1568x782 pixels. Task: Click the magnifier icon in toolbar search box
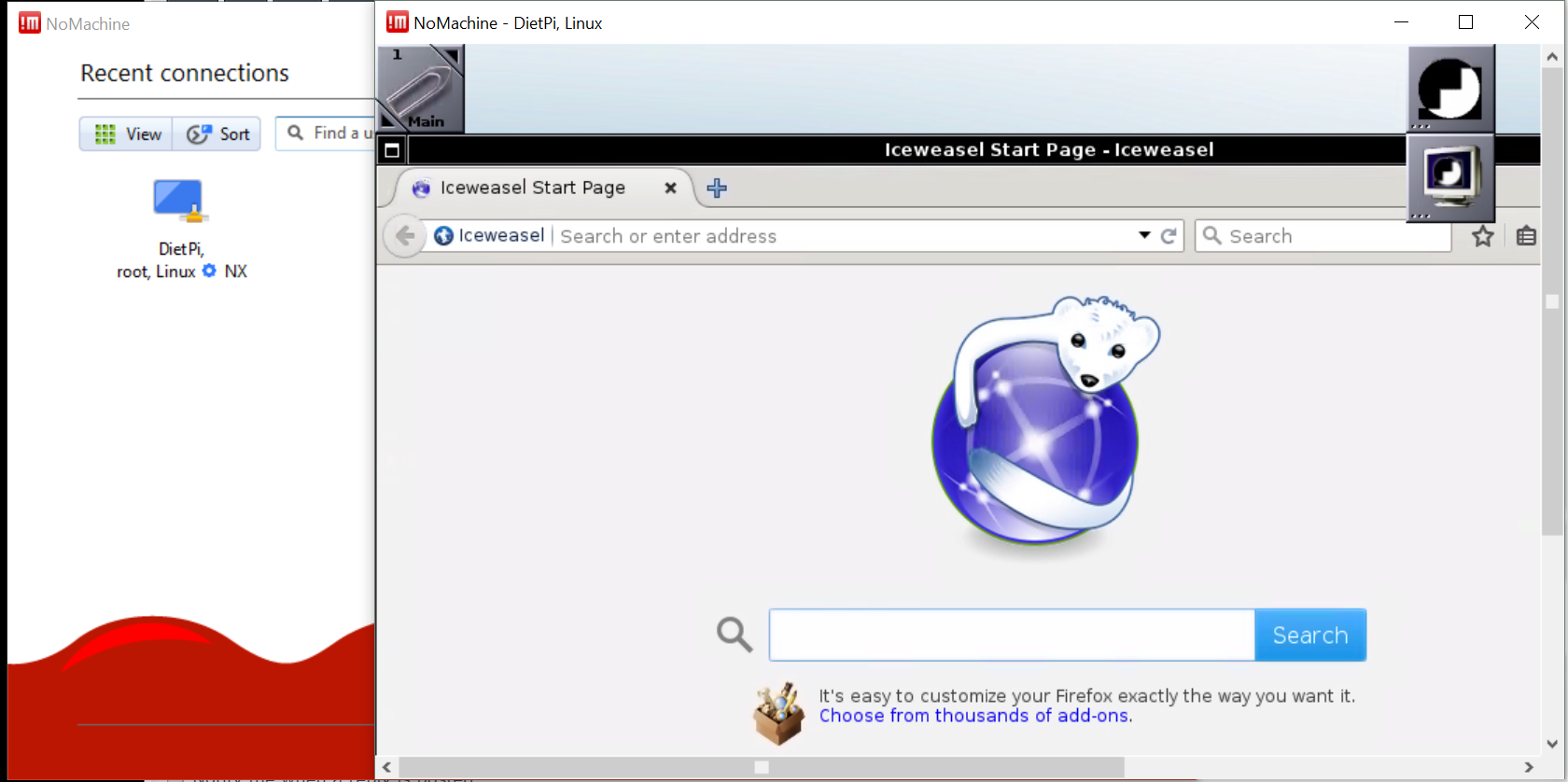pyautogui.click(x=1211, y=235)
